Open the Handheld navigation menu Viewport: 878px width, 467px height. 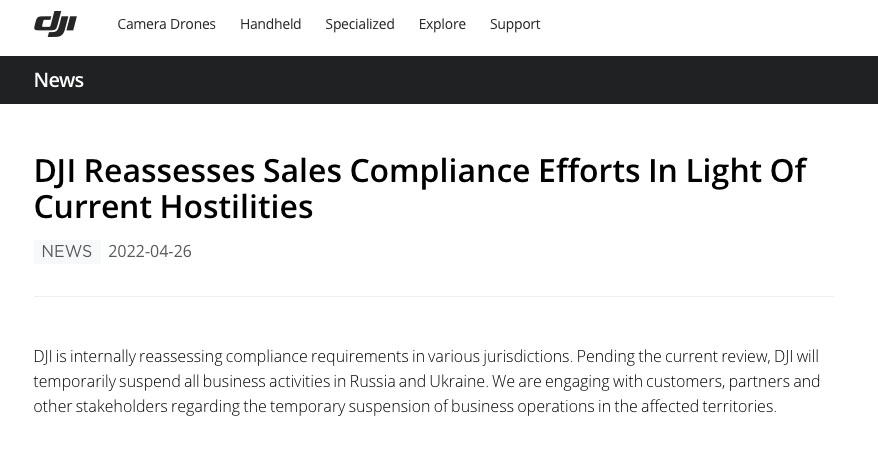[270, 24]
